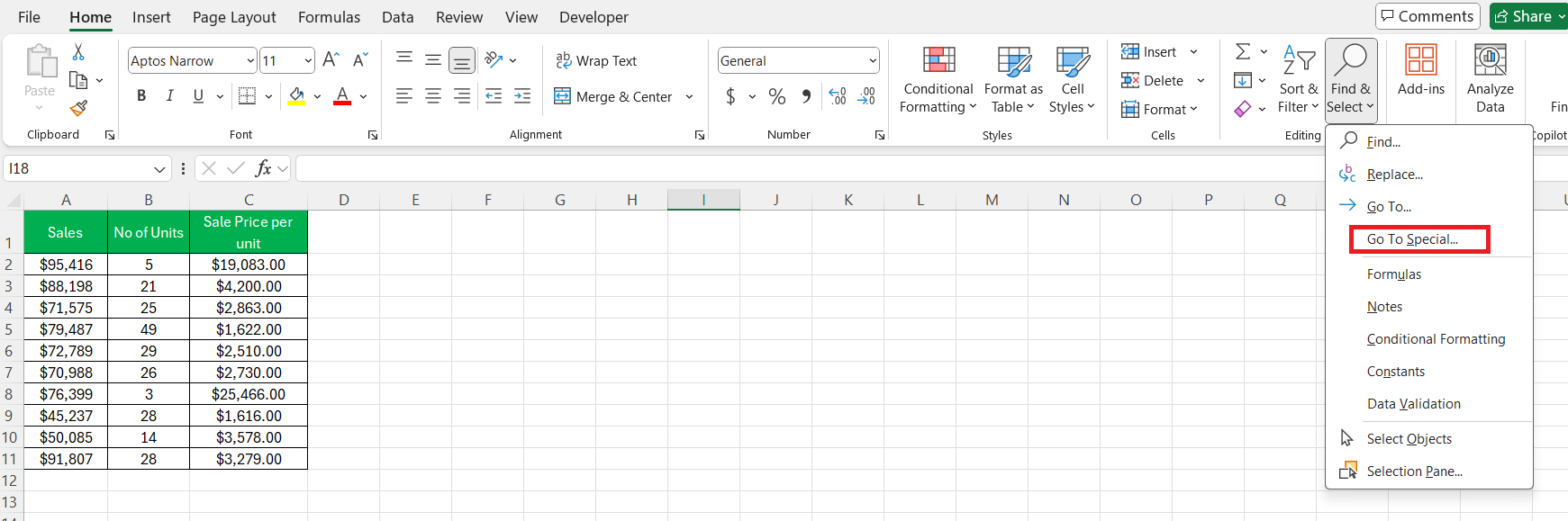
Task: Open the General number format dropdown
Action: coord(873,60)
